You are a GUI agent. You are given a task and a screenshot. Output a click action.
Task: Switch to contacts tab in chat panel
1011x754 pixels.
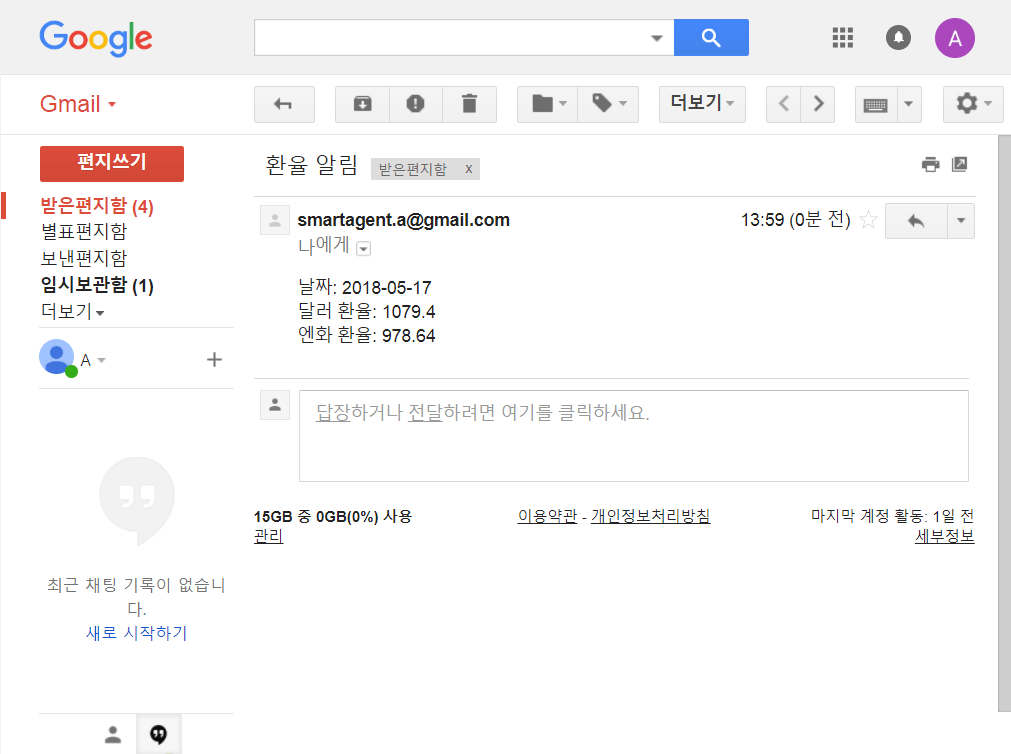click(x=113, y=735)
